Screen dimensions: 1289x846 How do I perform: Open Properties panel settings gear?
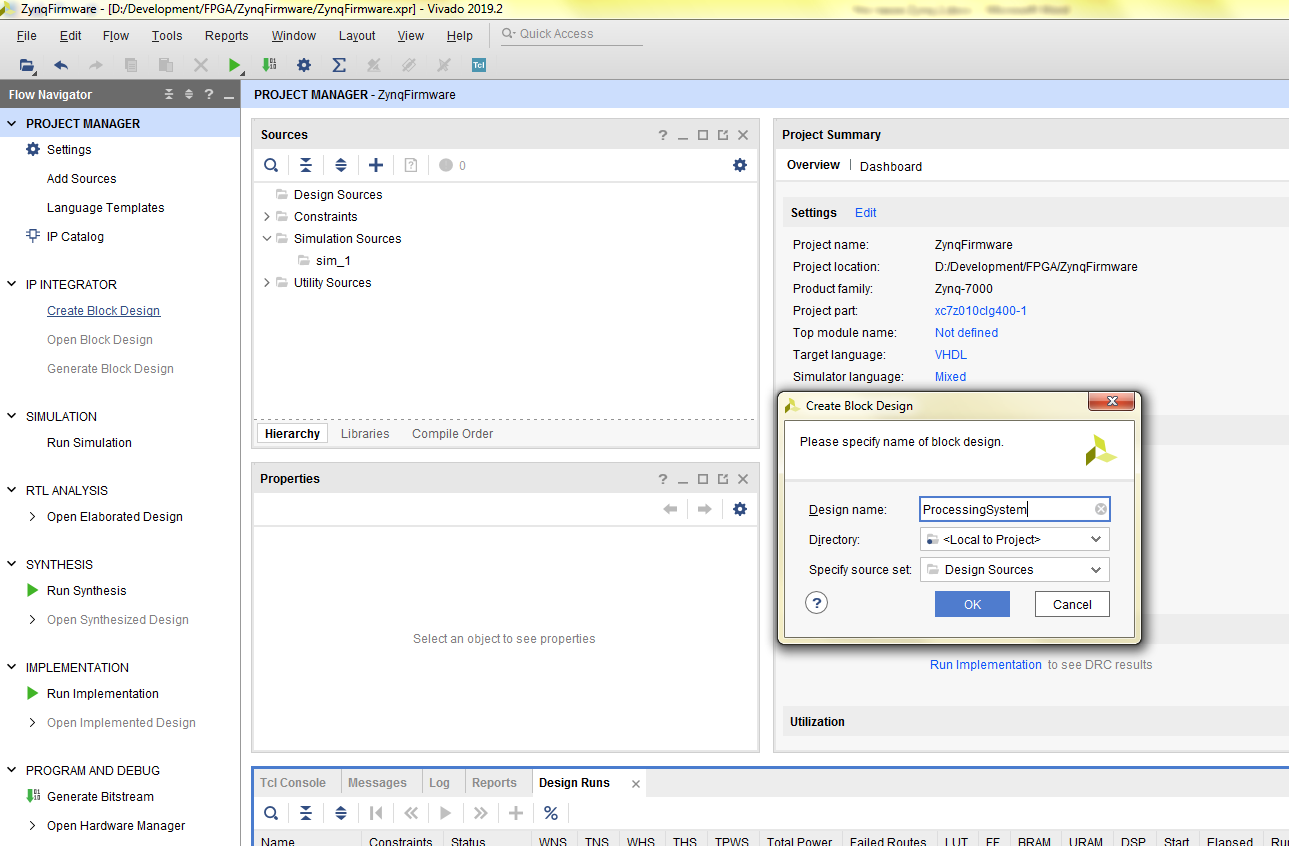[x=740, y=509]
